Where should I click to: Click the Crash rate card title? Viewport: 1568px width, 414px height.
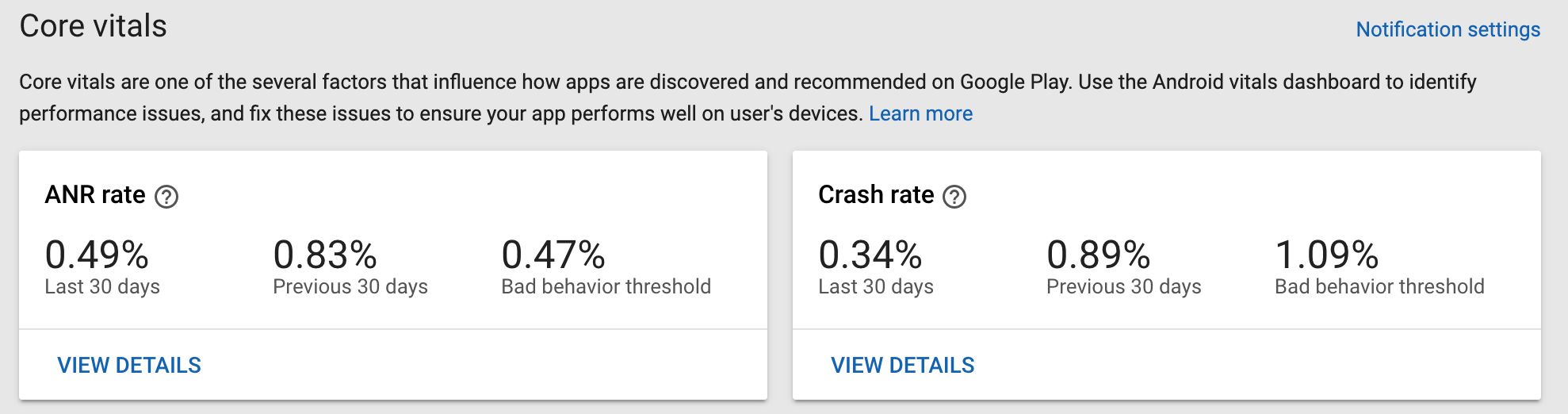[x=876, y=194]
